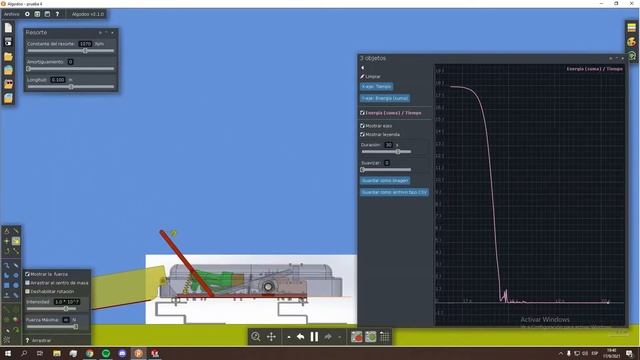Image resolution: width=640 pixels, height=360 pixels.
Task: Undo with the left arrow button
Action: (x=300, y=337)
